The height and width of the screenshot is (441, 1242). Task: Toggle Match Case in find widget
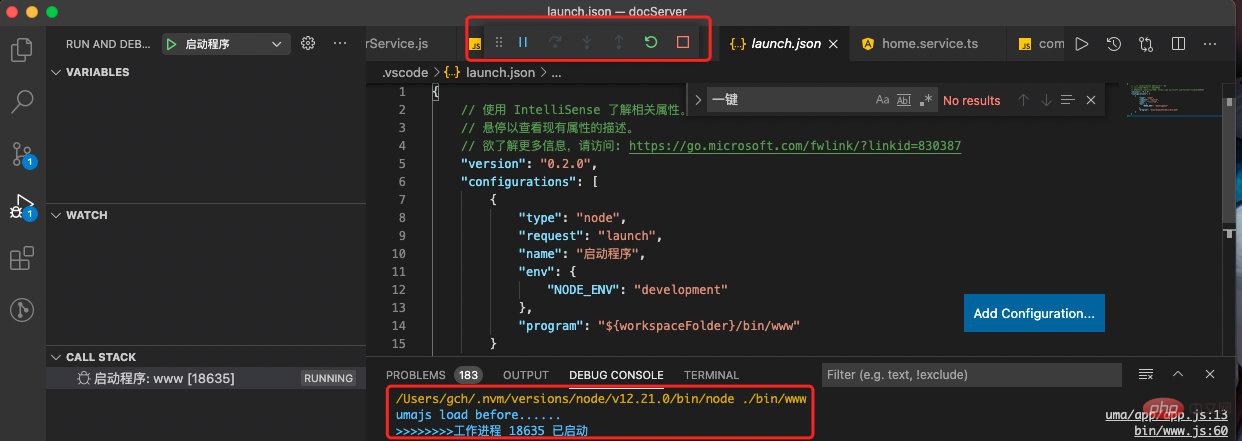tap(882, 100)
